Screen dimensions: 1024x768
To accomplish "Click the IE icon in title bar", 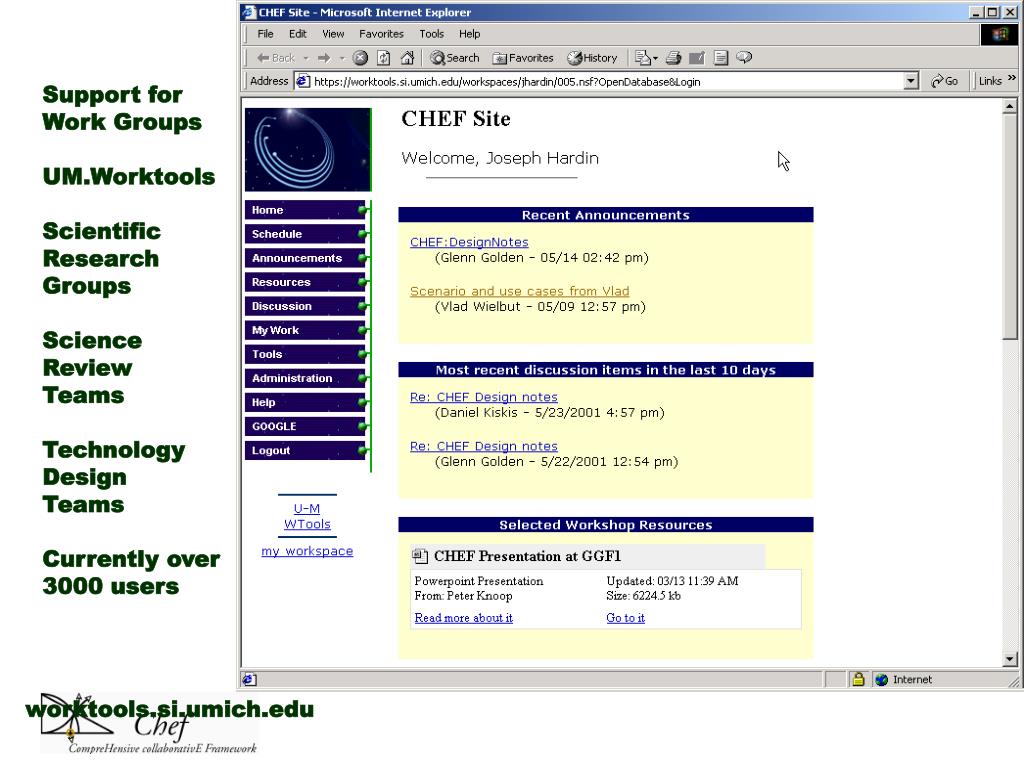I will 249,12.
